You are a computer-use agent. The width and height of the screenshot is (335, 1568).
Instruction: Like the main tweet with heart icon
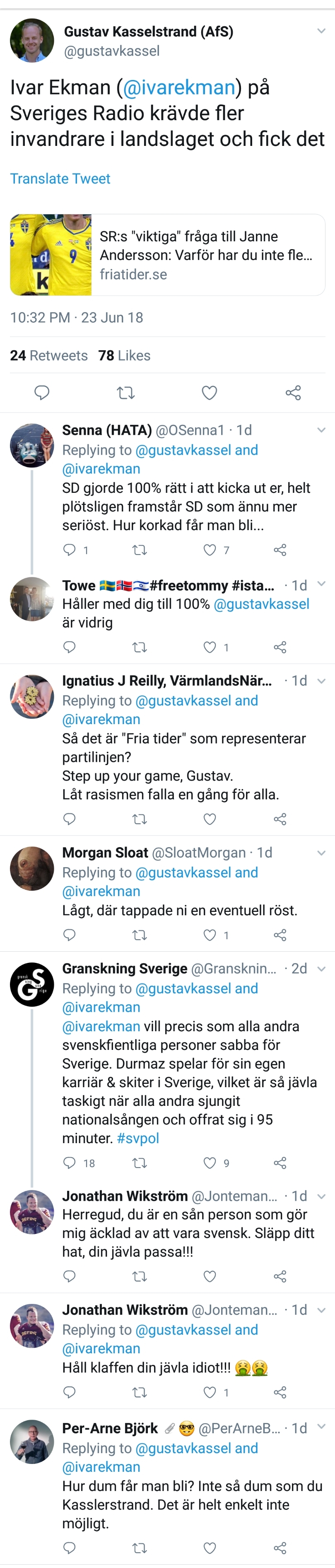pyautogui.click(x=209, y=393)
